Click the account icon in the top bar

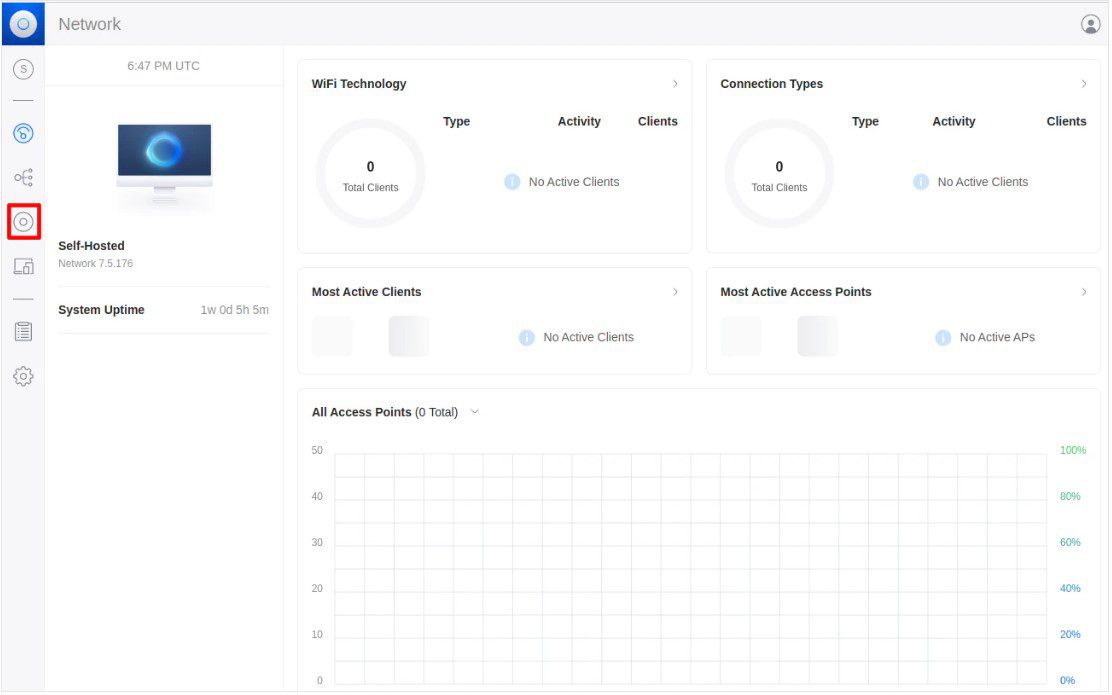click(x=1090, y=23)
